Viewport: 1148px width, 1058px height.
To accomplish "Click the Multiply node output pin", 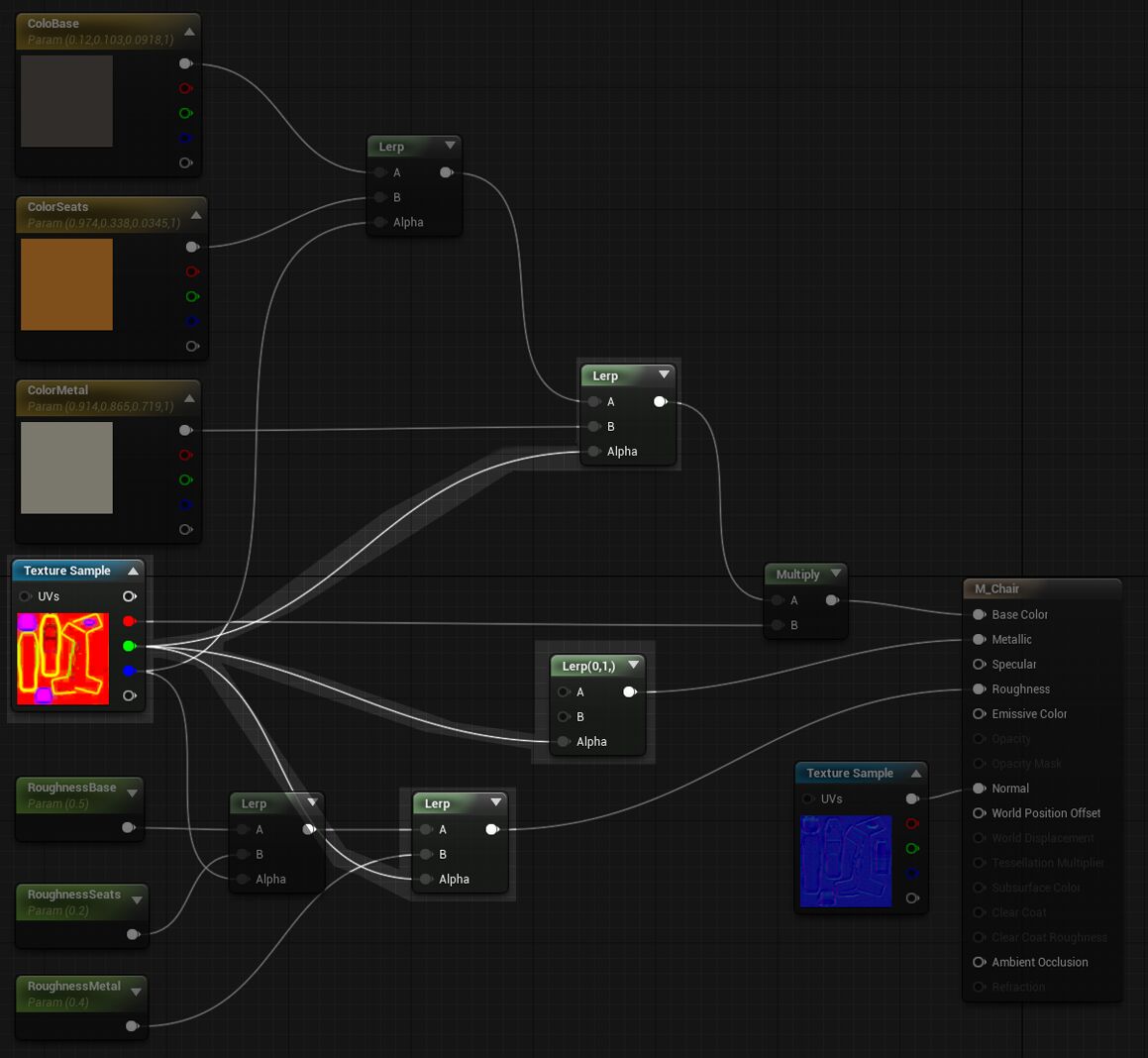I will click(832, 600).
